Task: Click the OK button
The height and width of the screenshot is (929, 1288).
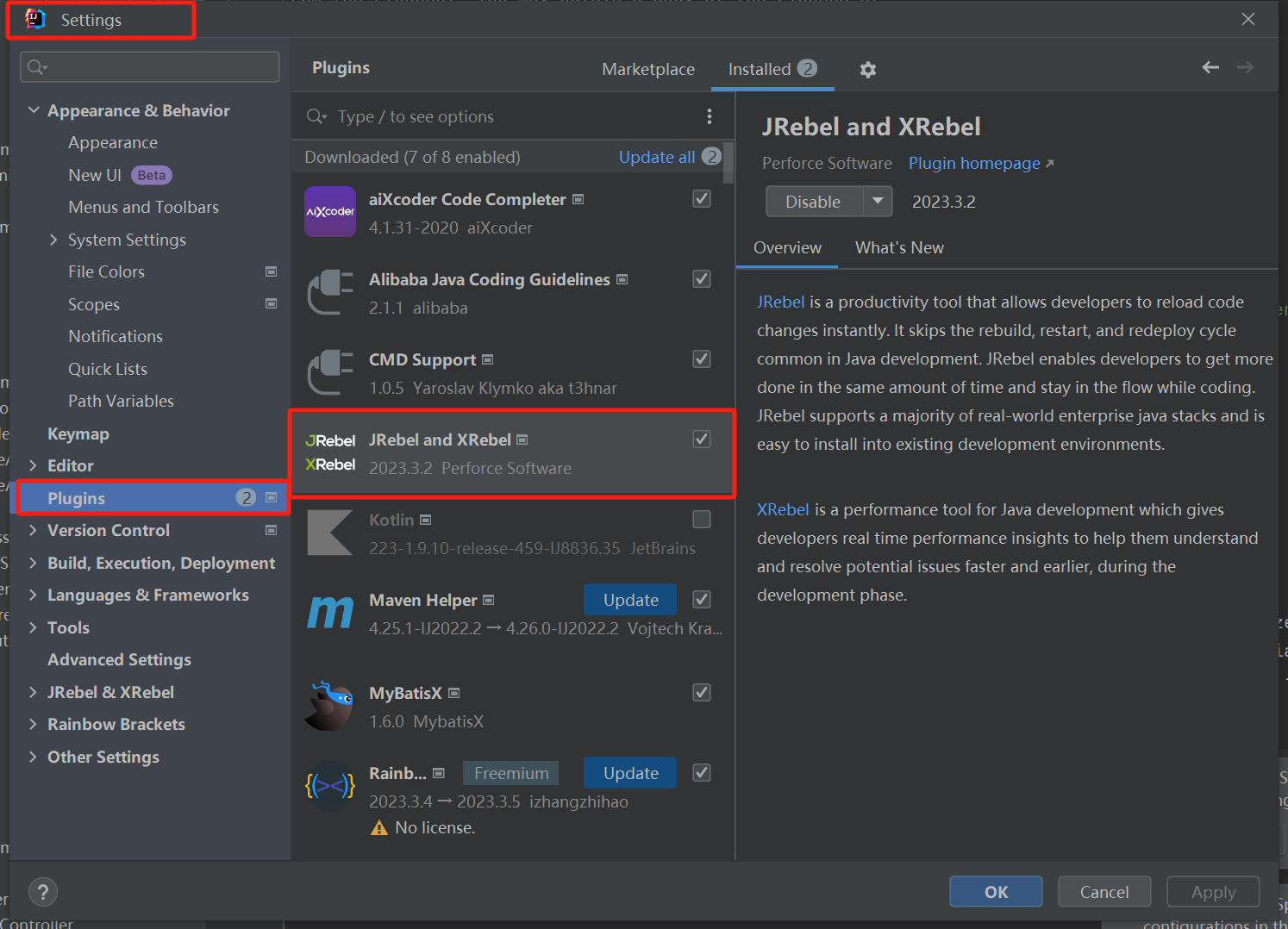Action: 996,892
